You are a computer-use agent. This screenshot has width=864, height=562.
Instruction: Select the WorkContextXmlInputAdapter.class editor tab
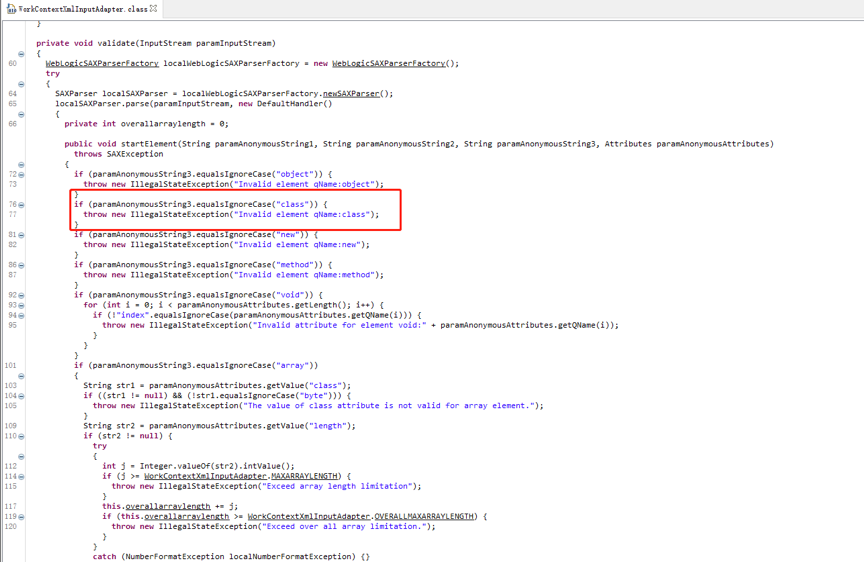point(83,9)
